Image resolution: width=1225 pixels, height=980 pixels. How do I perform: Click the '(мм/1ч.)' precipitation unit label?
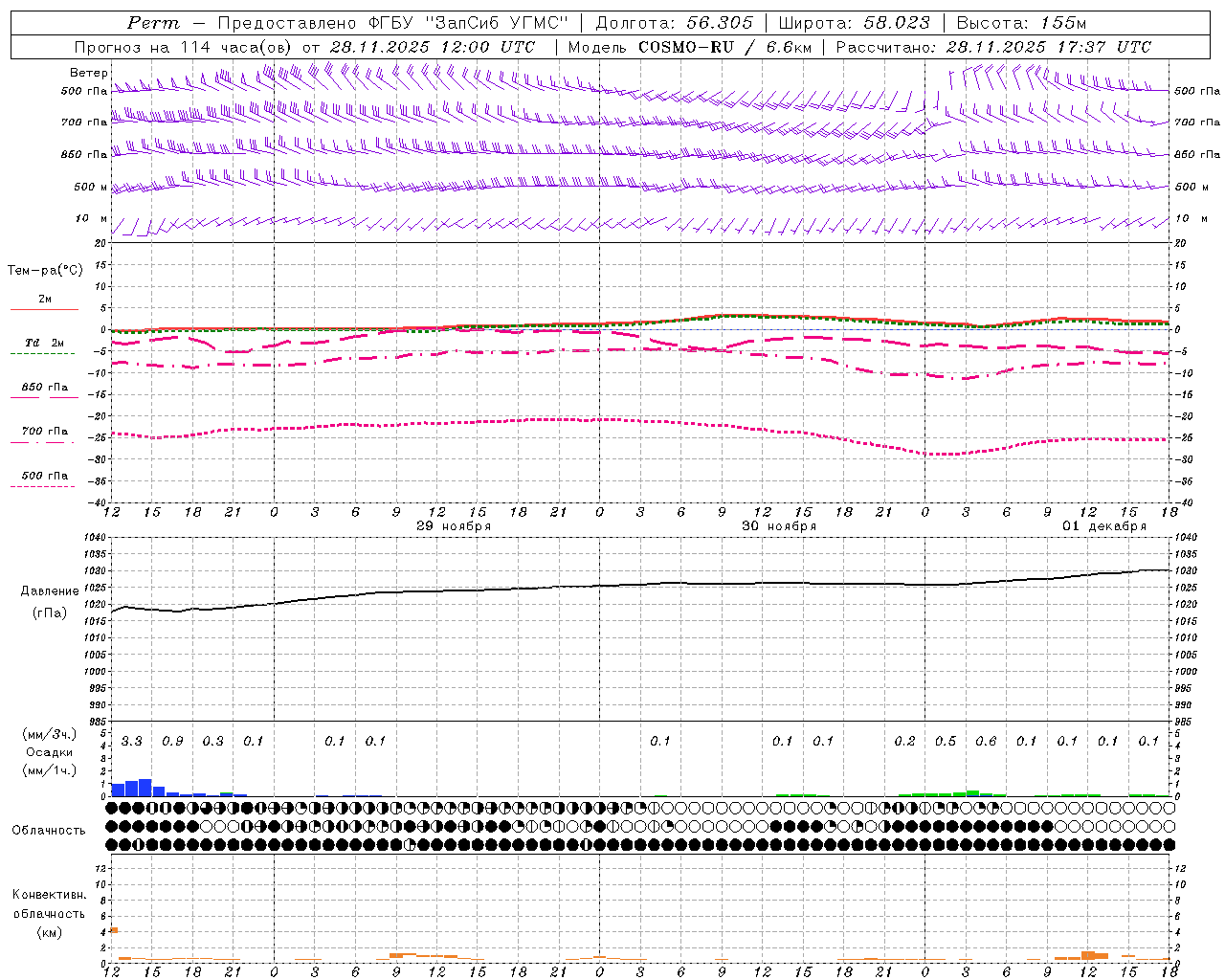click(48, 769)
